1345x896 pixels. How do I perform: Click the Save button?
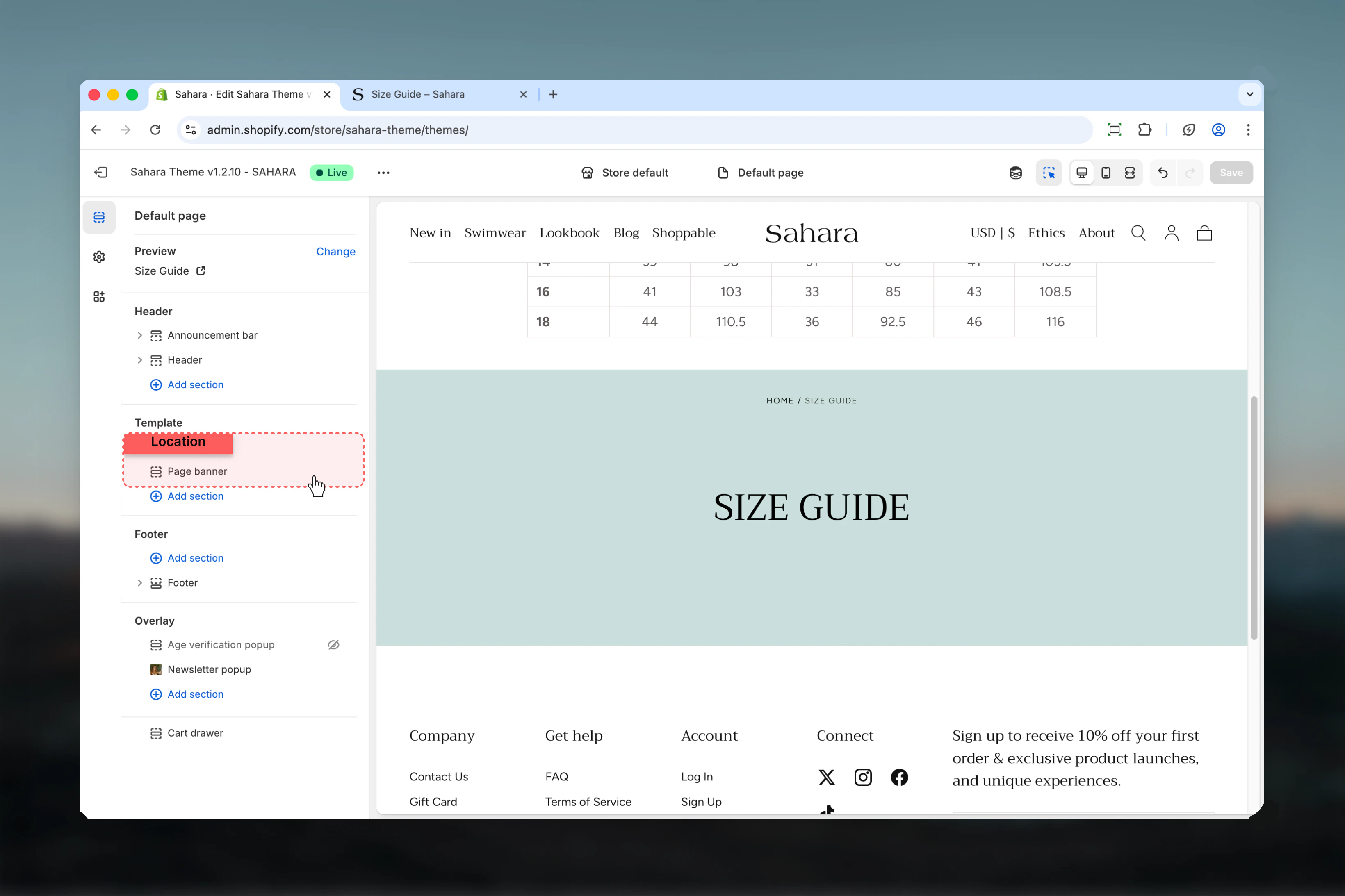click(x=1231, y=173)
